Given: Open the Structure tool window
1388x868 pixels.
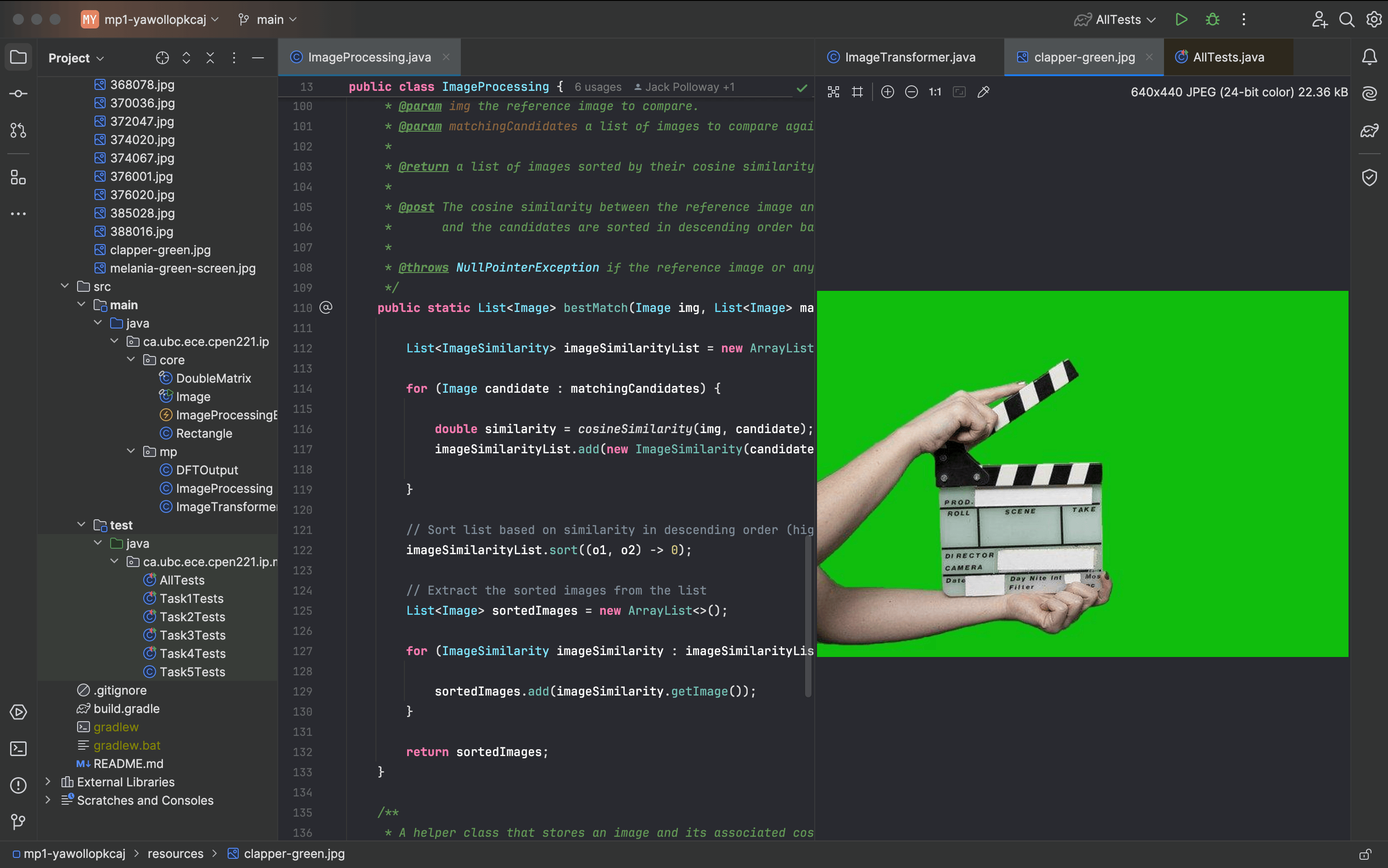Looking at the screenshot, I should pyautogui.click(x=18, y=178).
